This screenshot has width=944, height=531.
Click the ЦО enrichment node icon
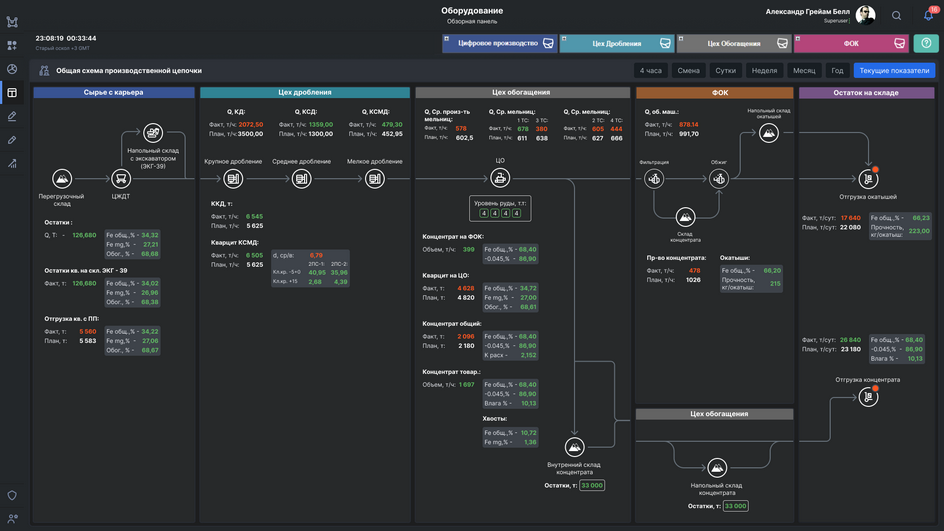coord(500,178)
